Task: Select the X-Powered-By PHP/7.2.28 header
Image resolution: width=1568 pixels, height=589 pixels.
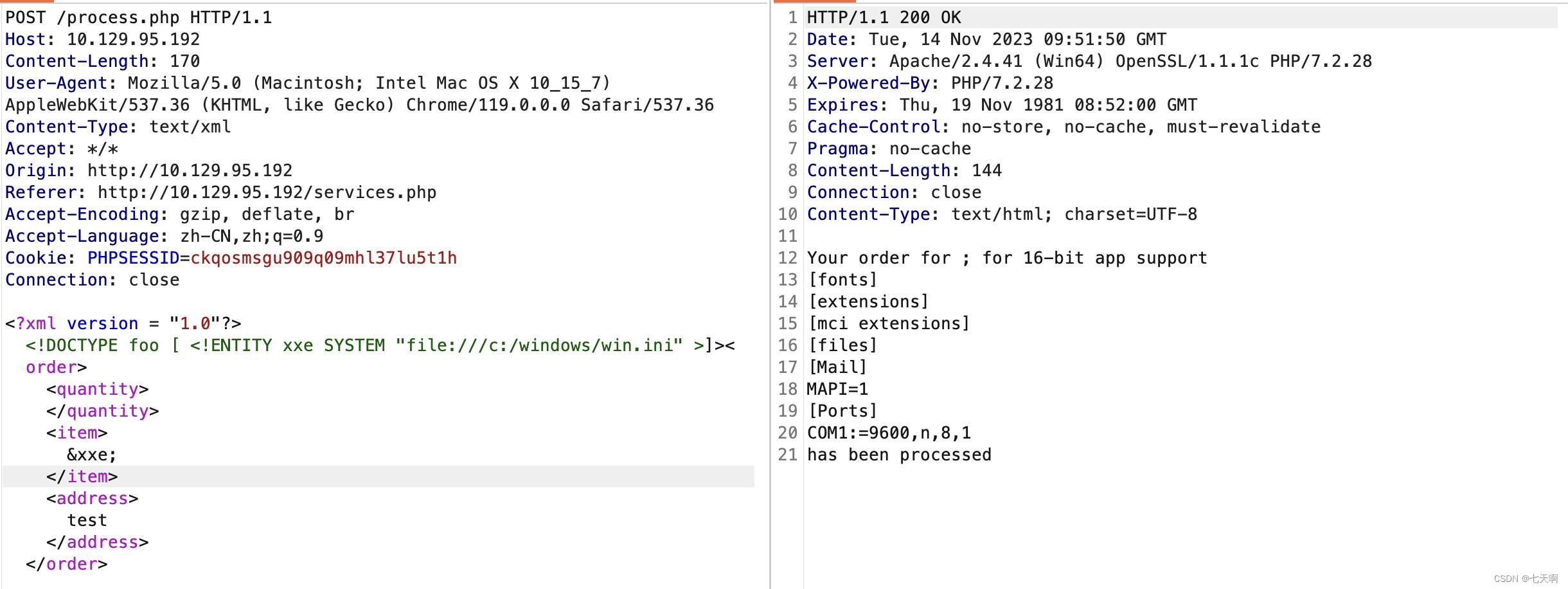Action: click(931, 83)
